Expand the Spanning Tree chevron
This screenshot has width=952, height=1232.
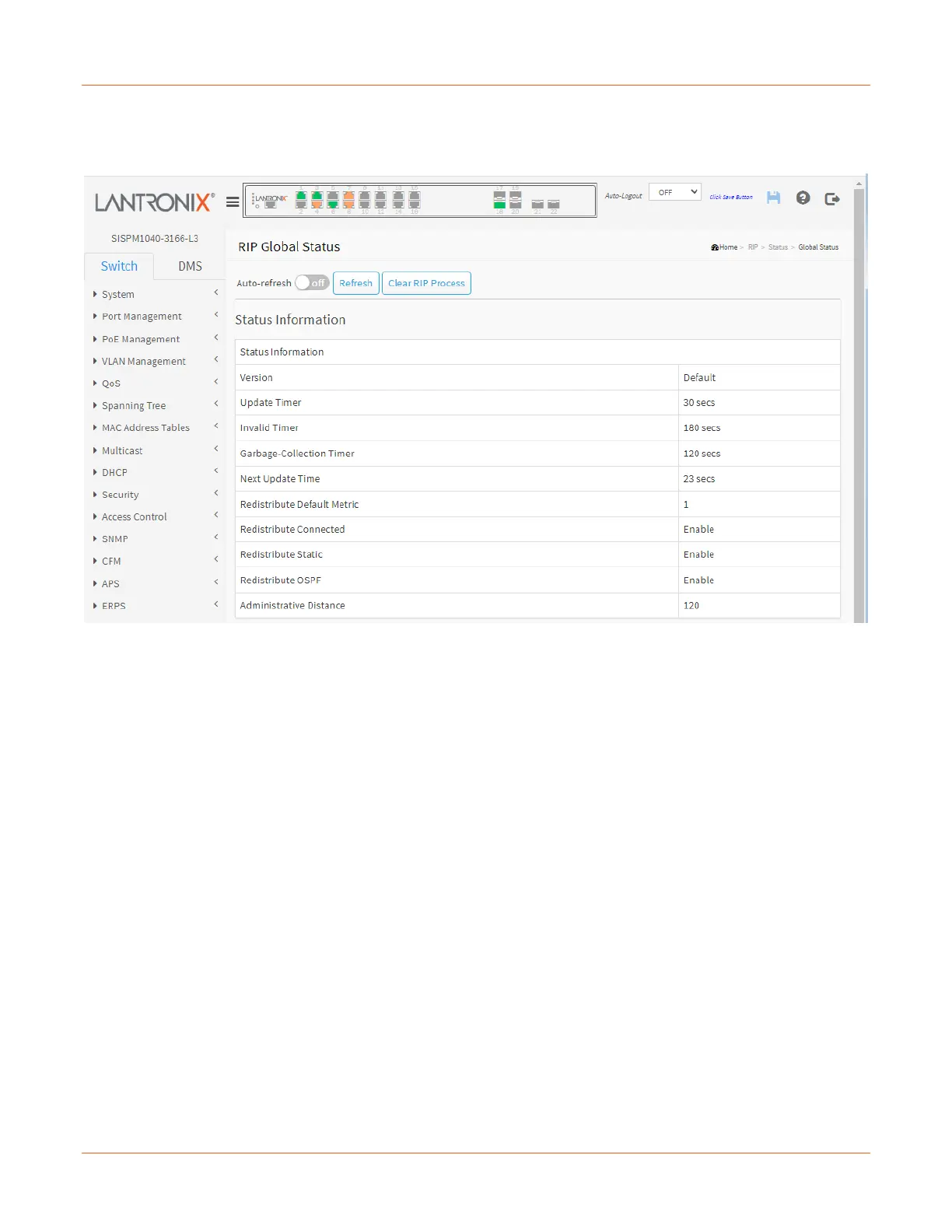coord(215,404)
